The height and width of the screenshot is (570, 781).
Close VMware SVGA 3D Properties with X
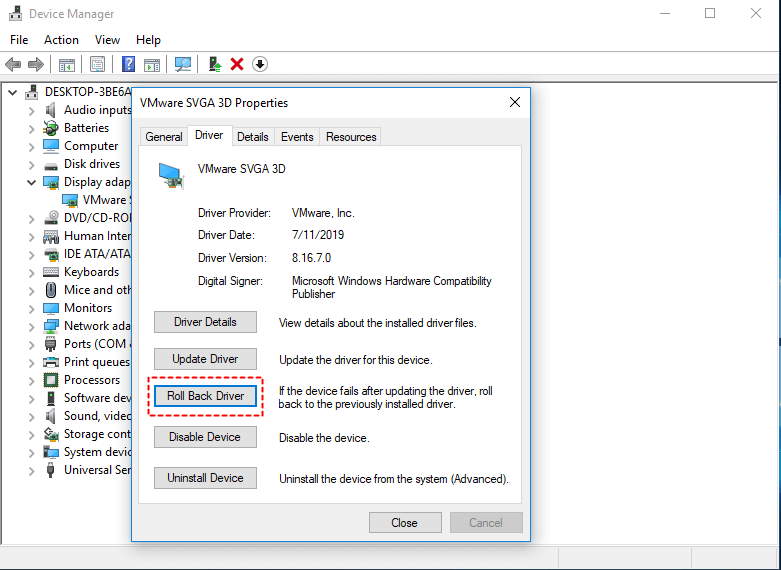(515, 102)
